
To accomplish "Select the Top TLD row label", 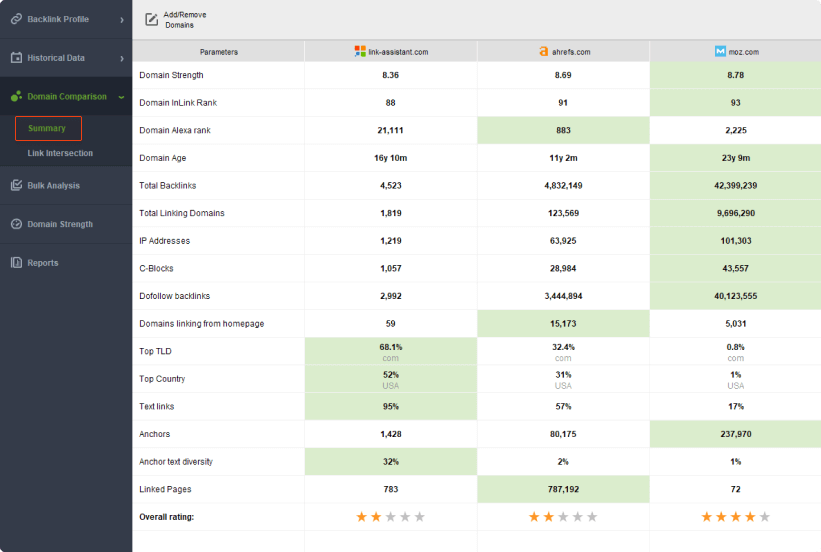I will pos(155,351).
